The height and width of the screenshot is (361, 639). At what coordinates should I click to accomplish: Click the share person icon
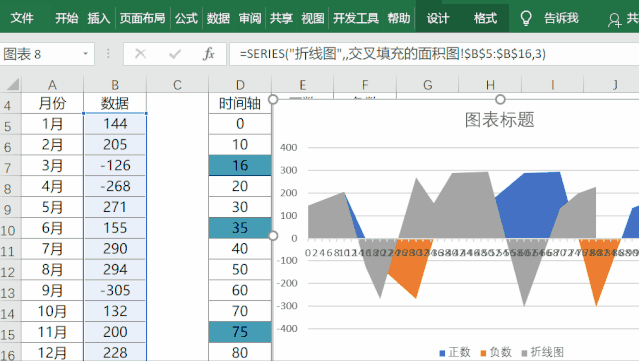pos(614,20)
